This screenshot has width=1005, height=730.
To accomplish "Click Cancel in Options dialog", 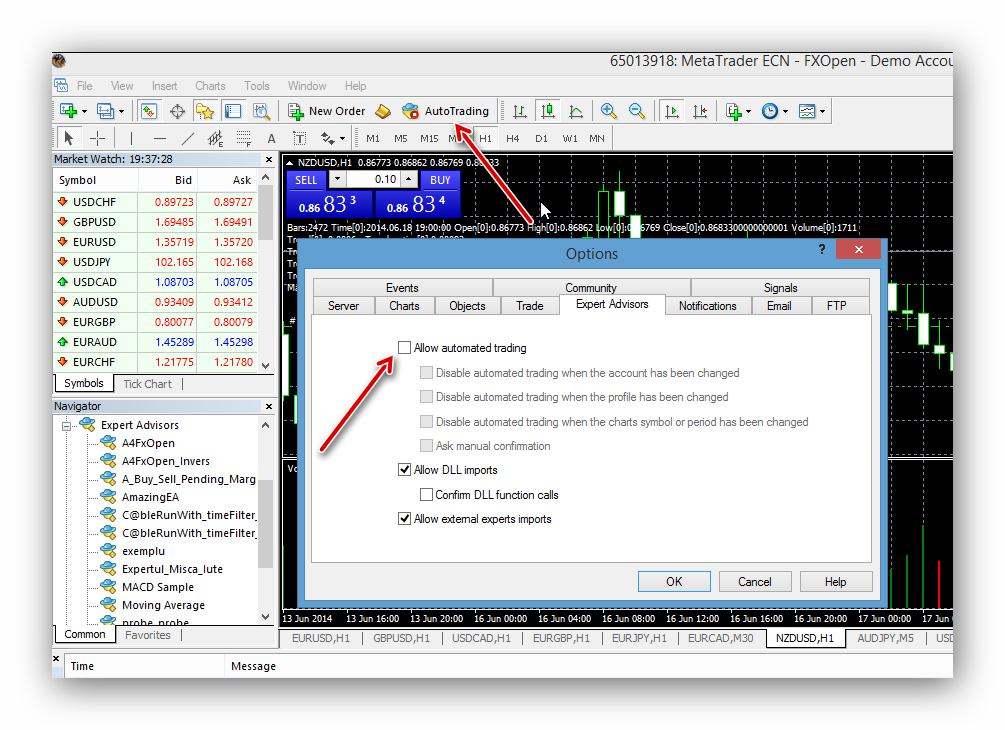I will (755, 582).
